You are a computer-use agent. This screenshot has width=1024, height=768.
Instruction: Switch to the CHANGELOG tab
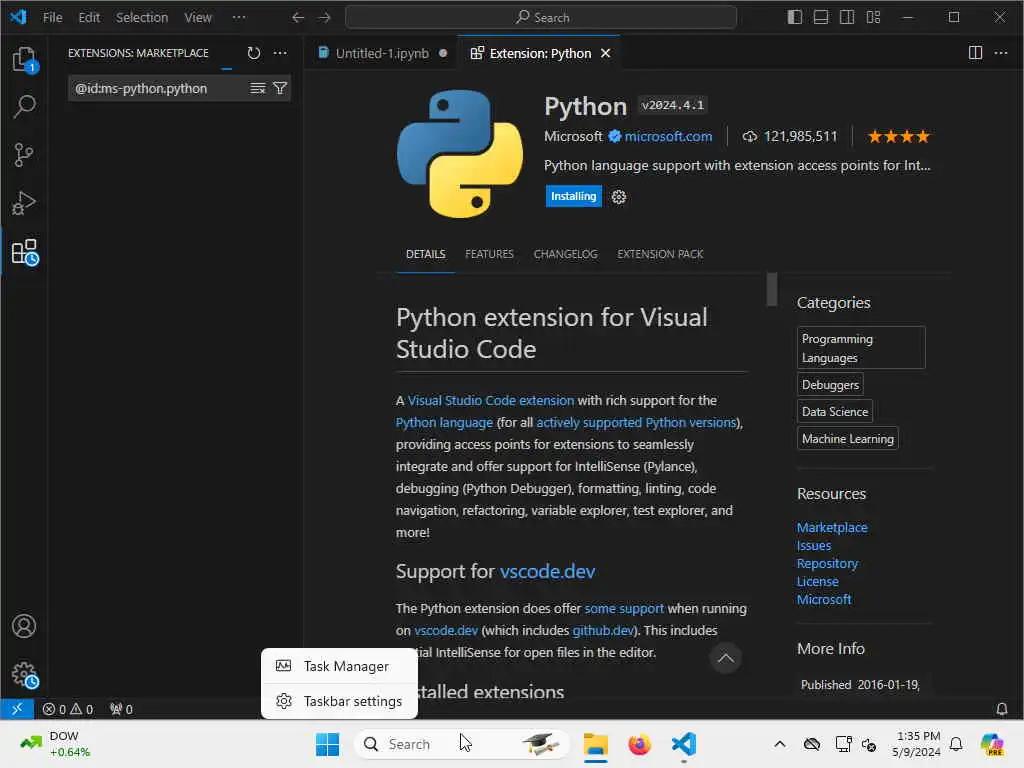tap(565, 254)
